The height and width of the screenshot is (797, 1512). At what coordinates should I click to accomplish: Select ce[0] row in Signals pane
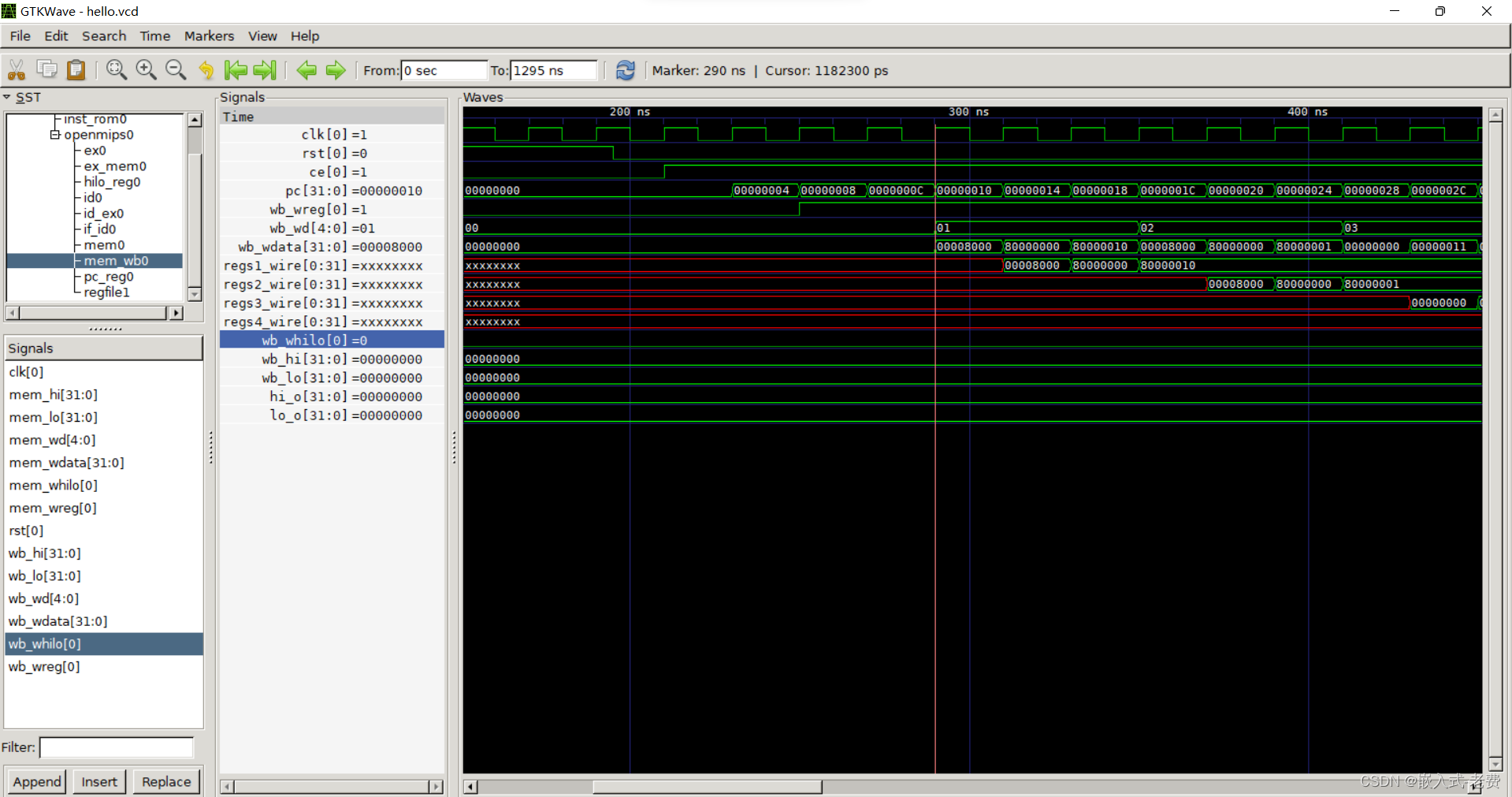[332, 172]
